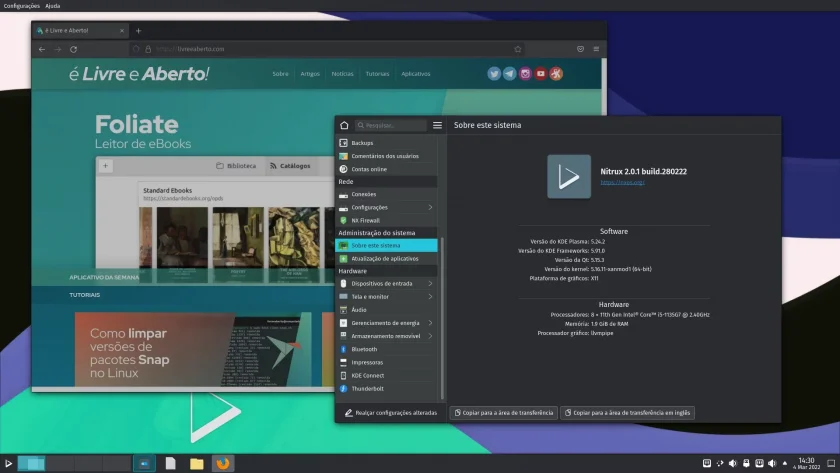
Task: Expand Armazenamento removível chevron
Action: pos(430,336)
